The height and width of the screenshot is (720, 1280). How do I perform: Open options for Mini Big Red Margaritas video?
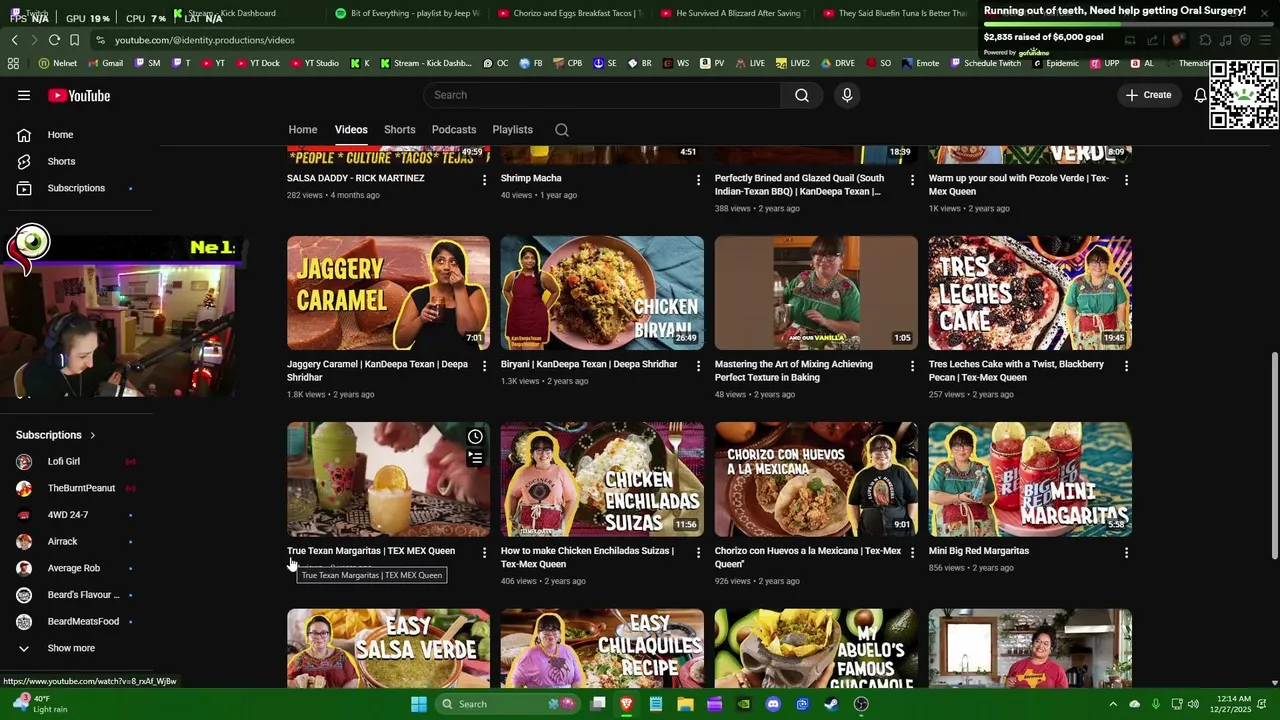coord(1126,552)
